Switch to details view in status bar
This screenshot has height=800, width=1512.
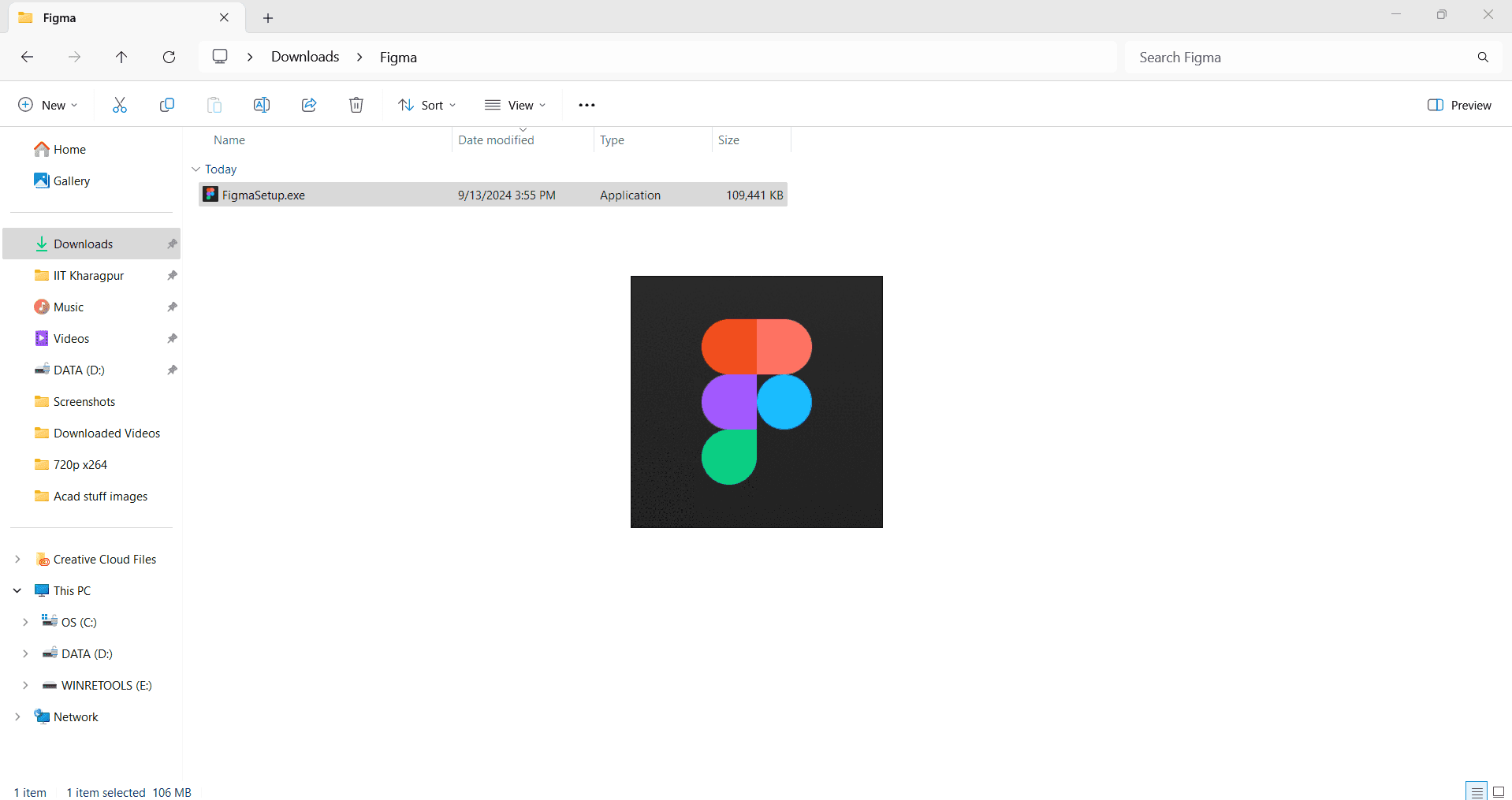[x=1477, y=791]
